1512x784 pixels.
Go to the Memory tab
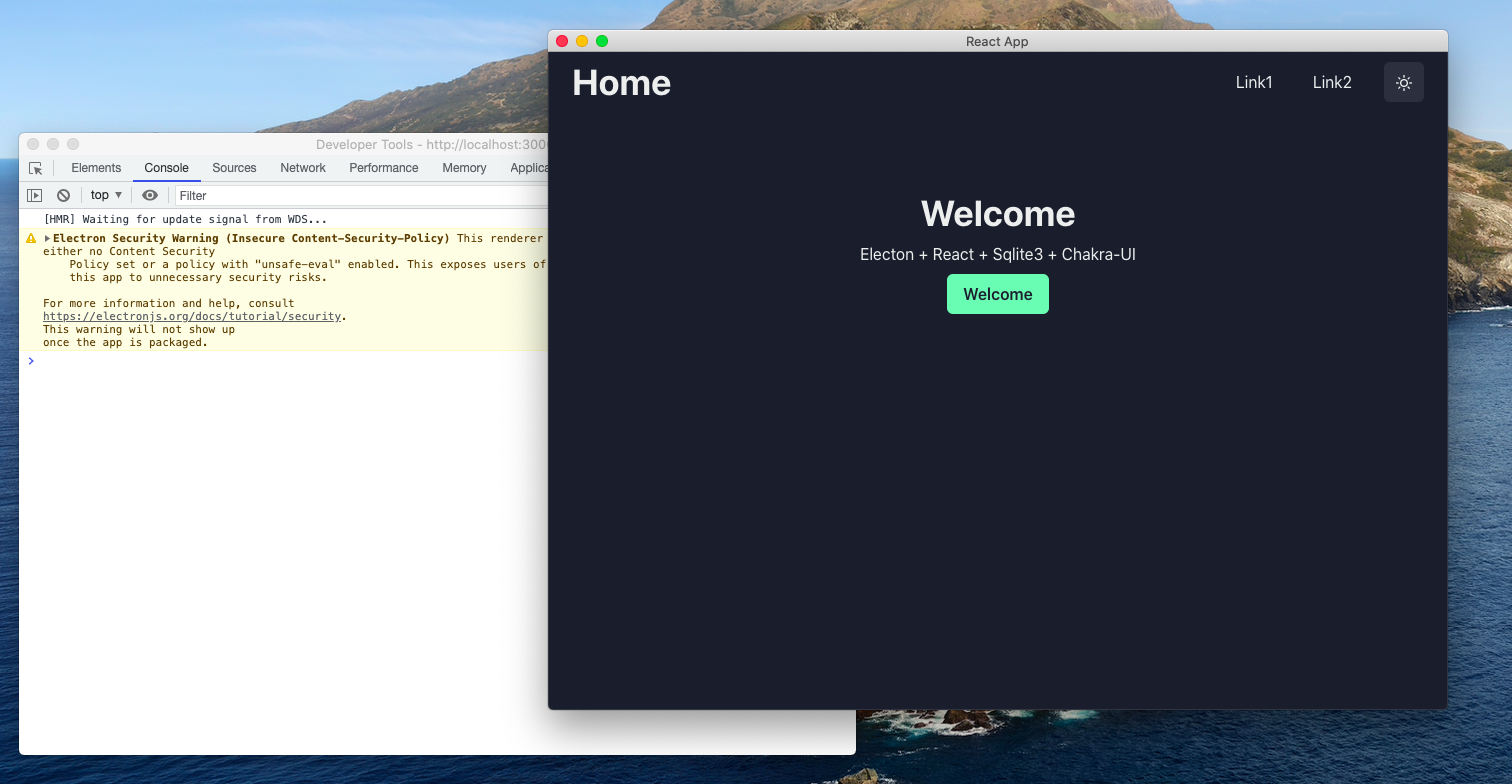tap(464, 168)
